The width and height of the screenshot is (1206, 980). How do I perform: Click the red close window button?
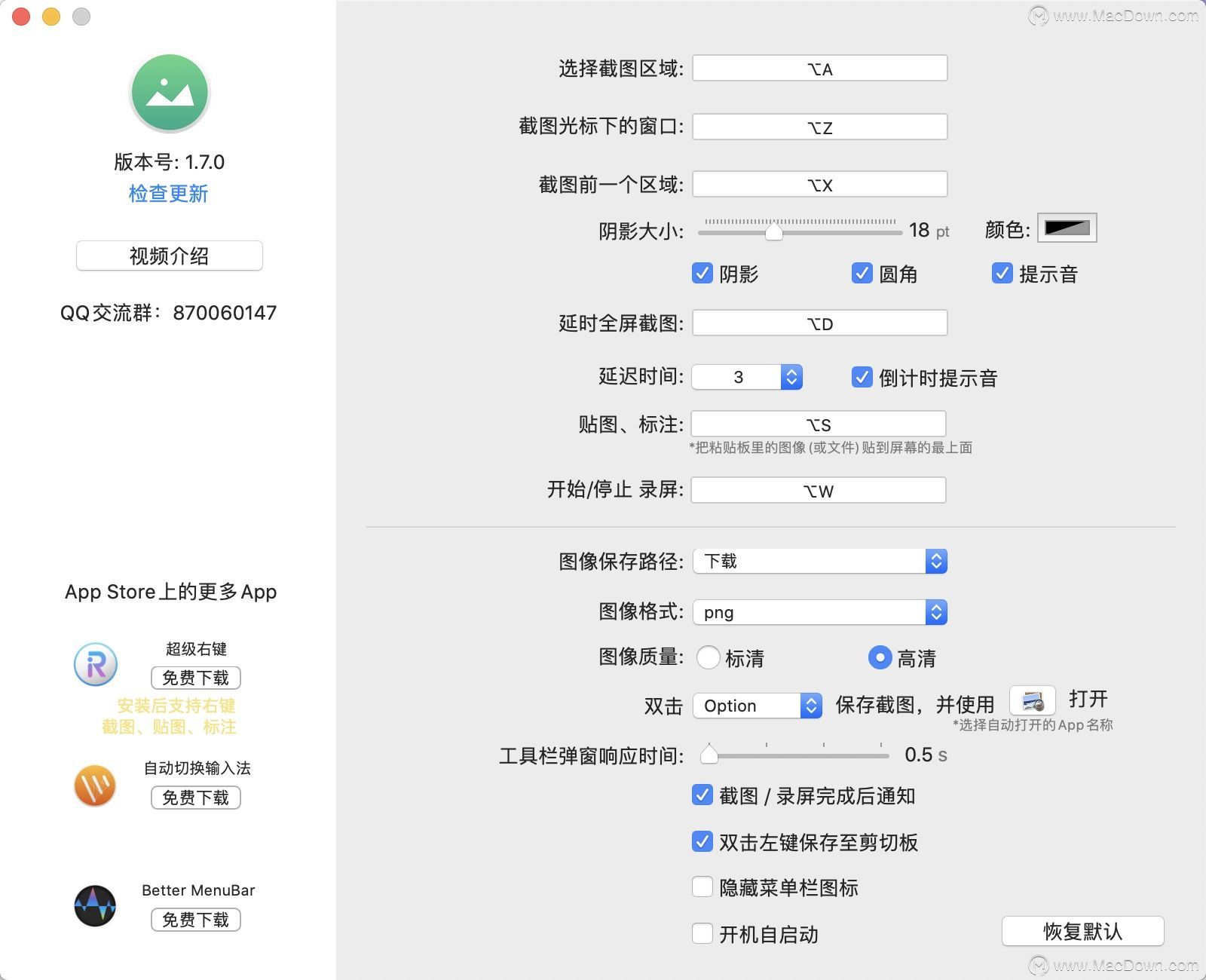pos(21,16)
